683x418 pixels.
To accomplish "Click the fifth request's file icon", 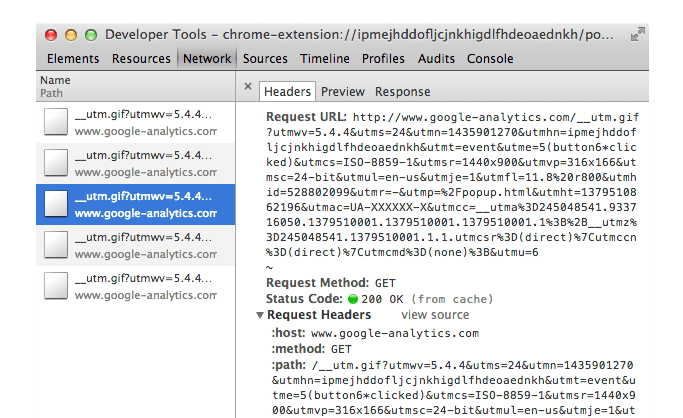I will pyautogui.click(x=57, y=286).
